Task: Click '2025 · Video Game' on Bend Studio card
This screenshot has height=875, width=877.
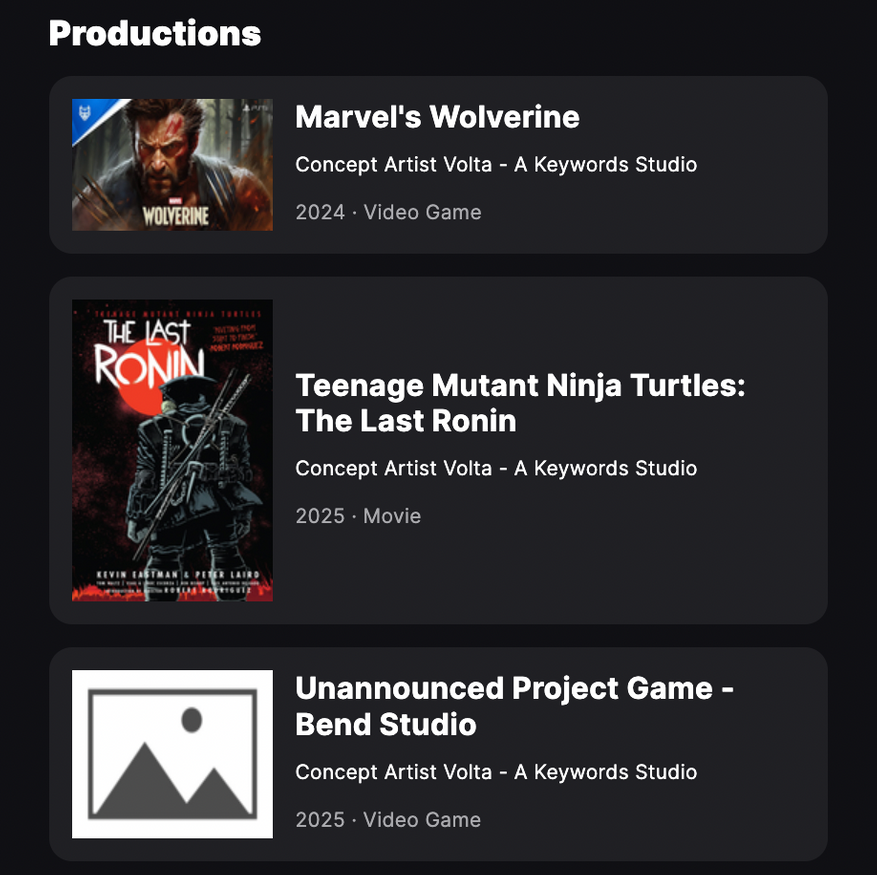Action: coord(388,820)
